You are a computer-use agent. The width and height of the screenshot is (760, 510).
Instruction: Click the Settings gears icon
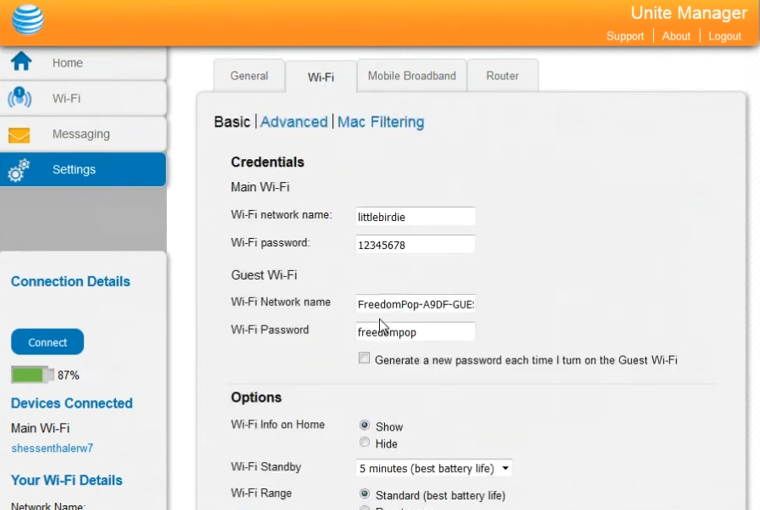pyautogui.click(x=19, y=170)
